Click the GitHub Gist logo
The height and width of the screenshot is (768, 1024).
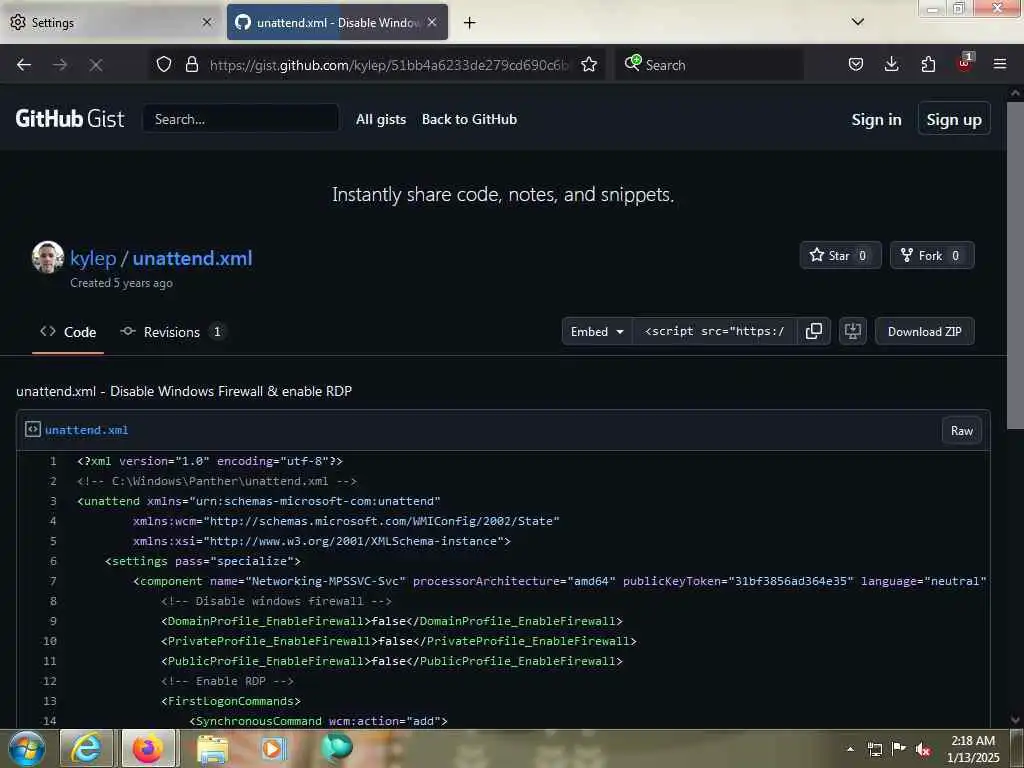70,119
